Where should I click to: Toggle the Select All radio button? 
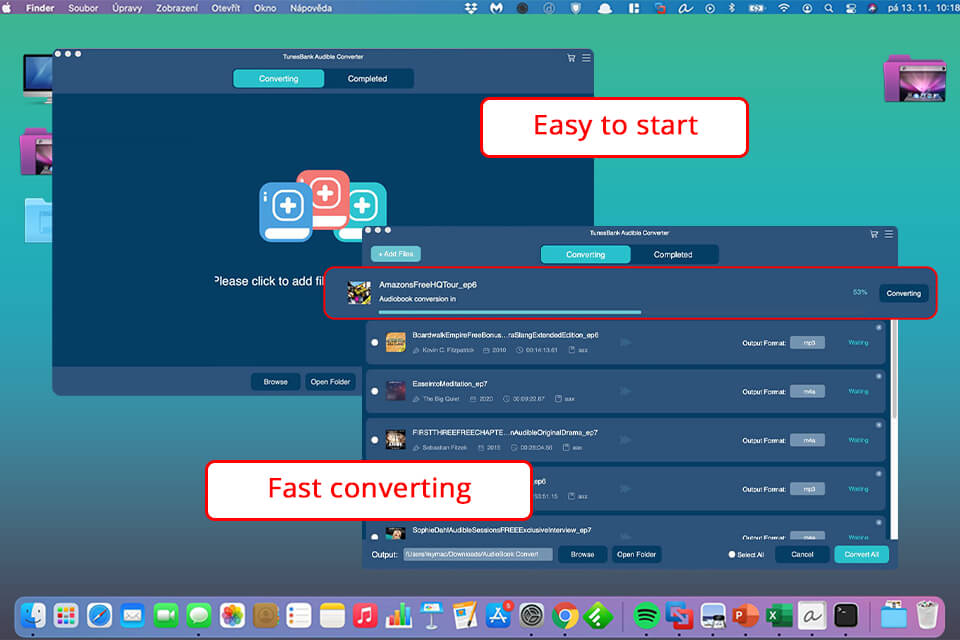tap(731, 554)
